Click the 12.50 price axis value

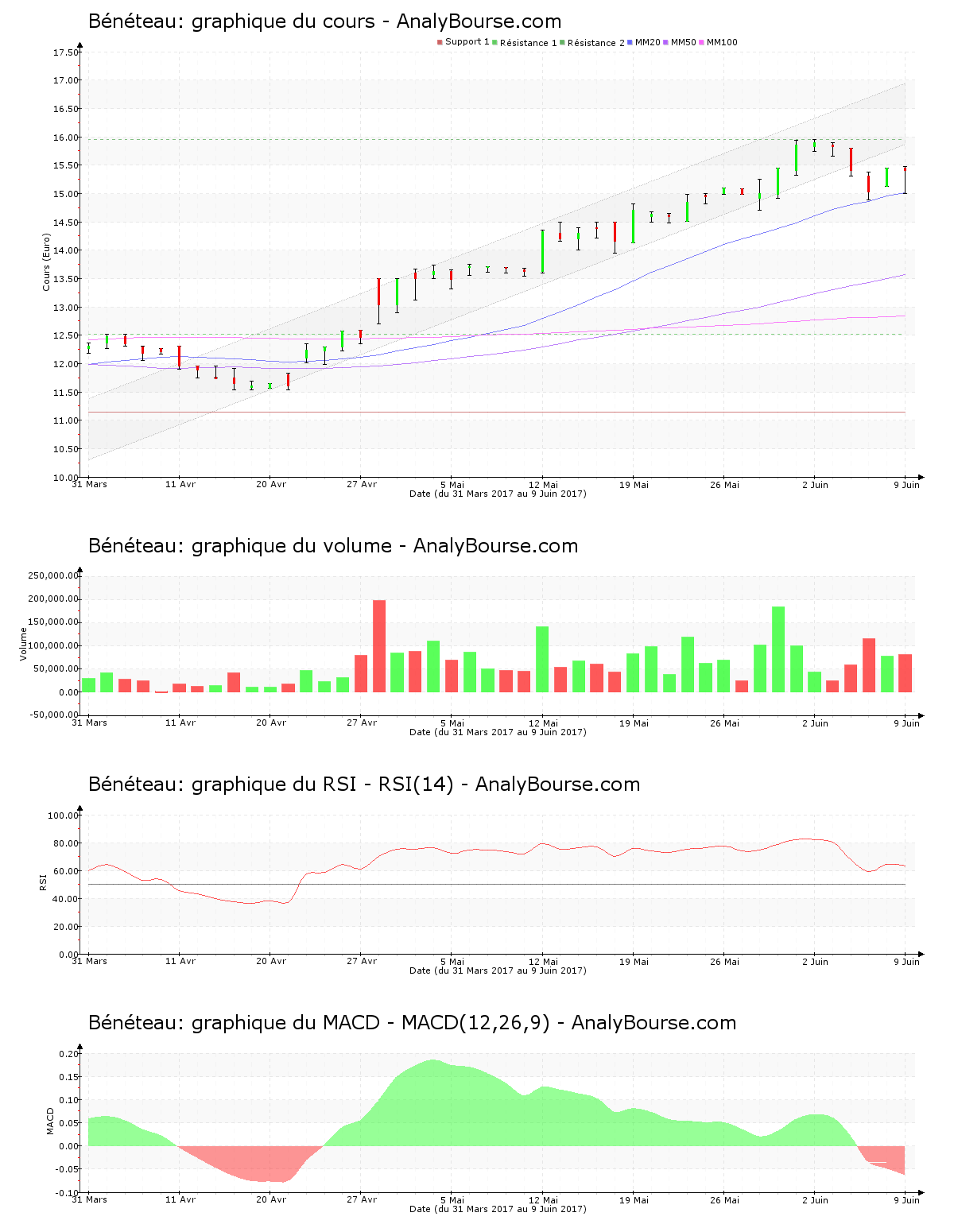[66, 335]
